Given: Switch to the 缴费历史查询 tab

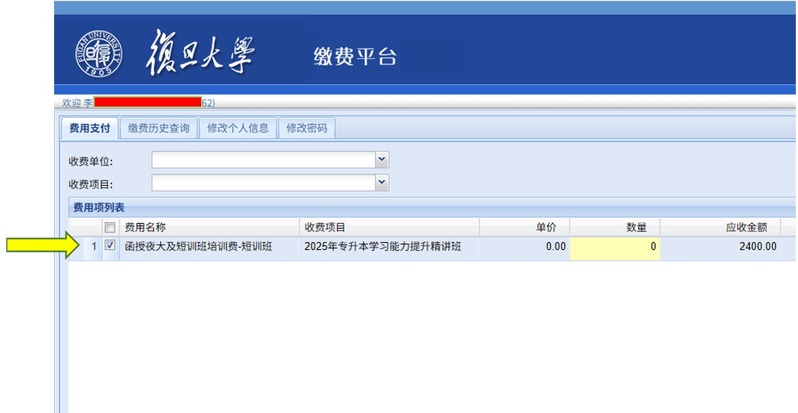Looking at the screenshot, I should coord(158,128).
